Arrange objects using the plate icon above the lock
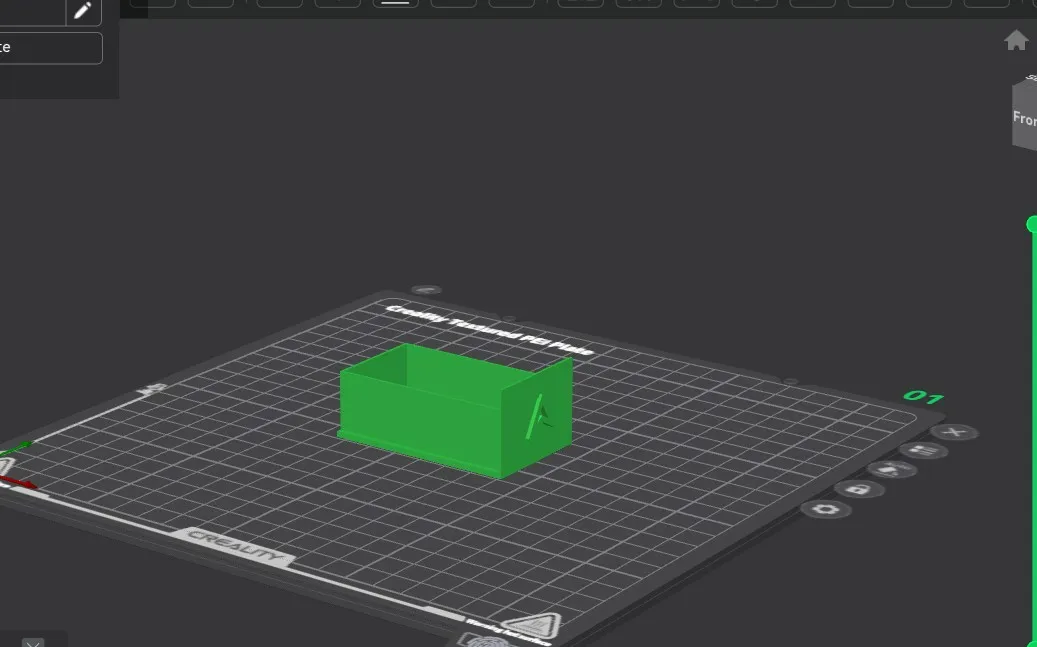This screenshot has height=647, width=1037. [x=890, y=469]
